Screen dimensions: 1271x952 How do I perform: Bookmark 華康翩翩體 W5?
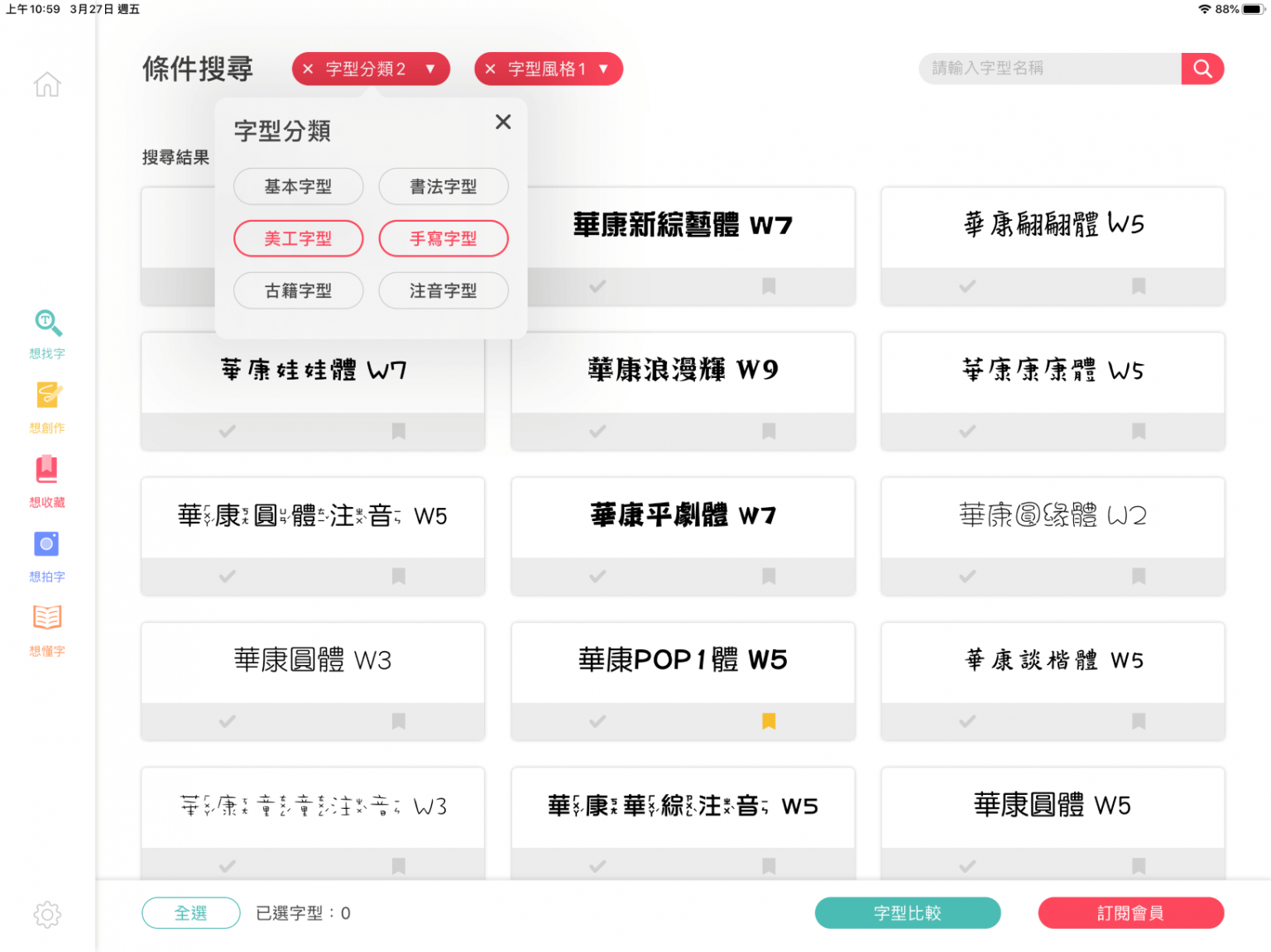1139,286
